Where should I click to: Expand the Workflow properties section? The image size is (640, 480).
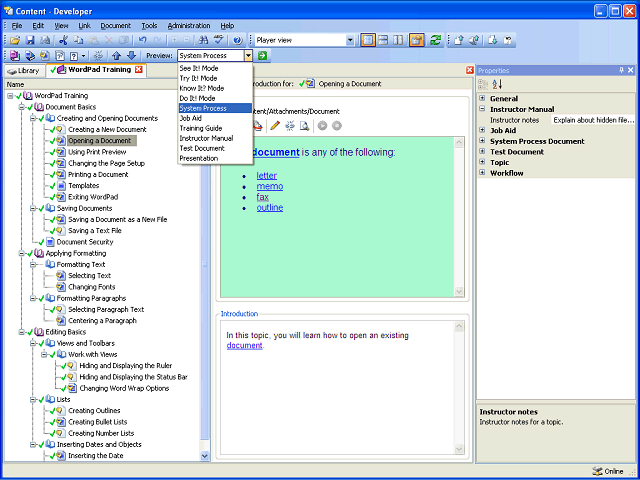(x=482, y=173)
